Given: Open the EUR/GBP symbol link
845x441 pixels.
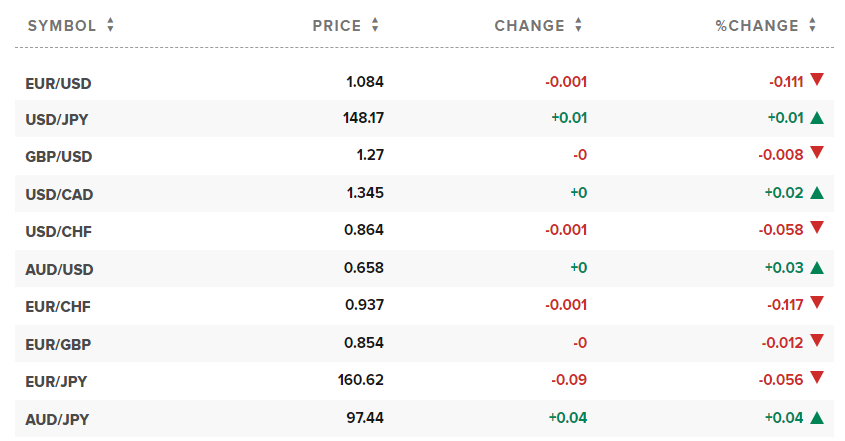Looking at the screenshot, I should click(x=58, y=343).
